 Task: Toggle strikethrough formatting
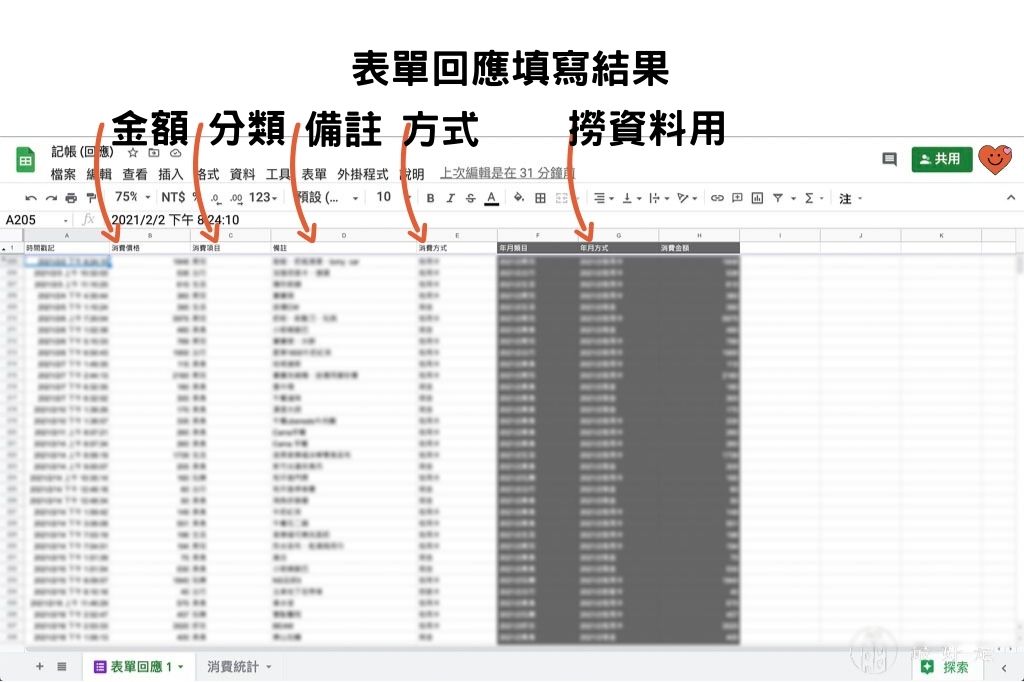(471, 198)
